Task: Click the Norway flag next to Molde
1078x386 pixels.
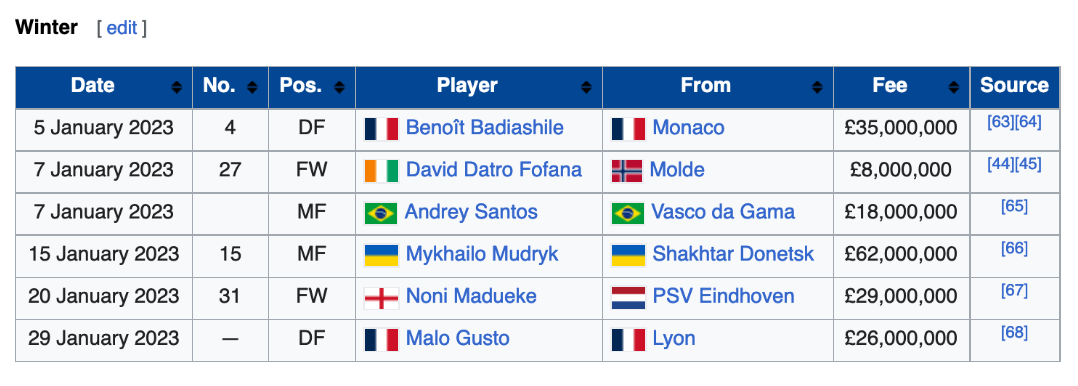Action: (627, 171)
